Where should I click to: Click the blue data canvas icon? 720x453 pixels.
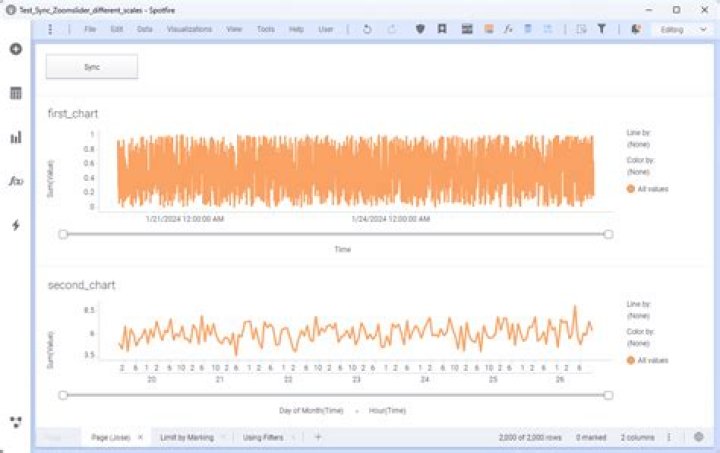528,29
